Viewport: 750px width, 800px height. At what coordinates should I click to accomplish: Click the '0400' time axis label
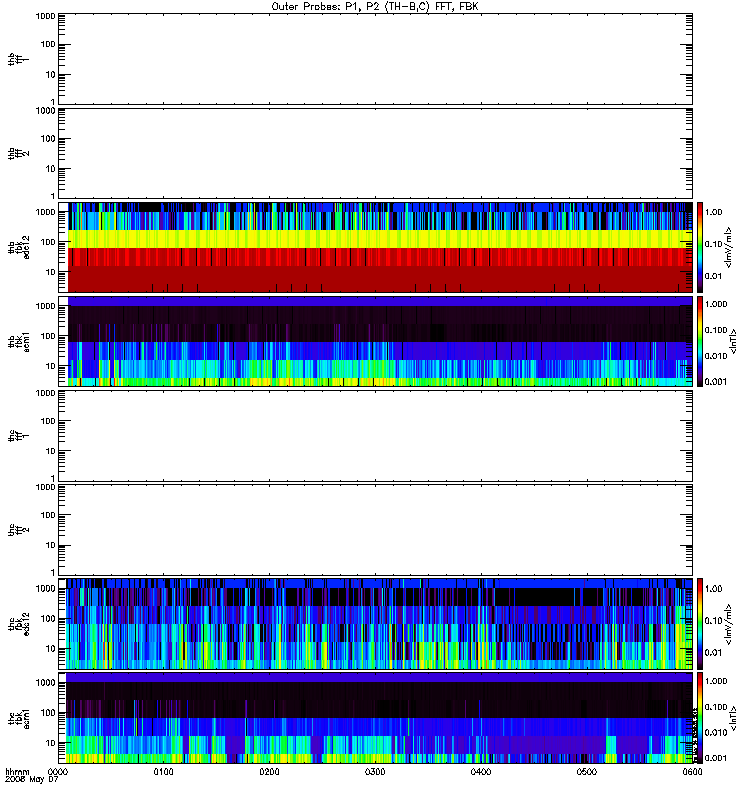point(481,772)
